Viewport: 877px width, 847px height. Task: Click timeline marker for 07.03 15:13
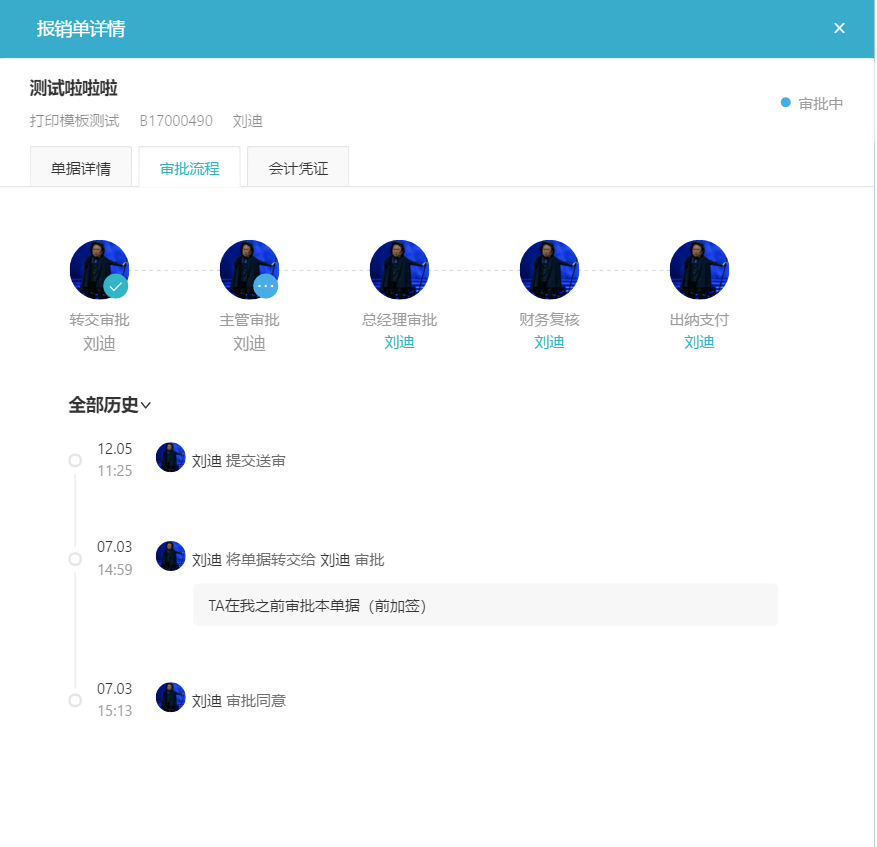[x=75, y=700]
